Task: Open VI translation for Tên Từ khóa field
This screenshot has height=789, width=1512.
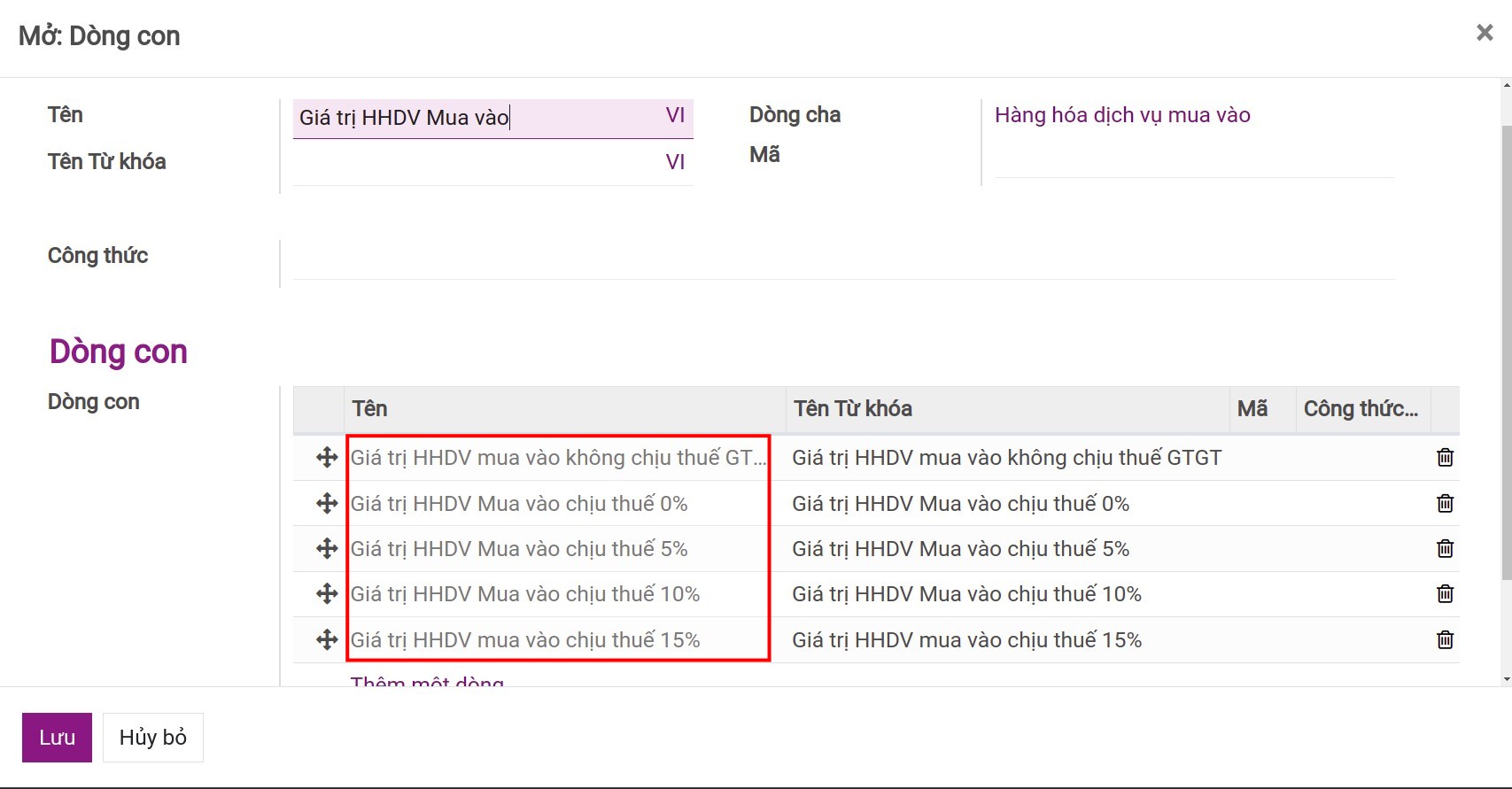Action: (675, 162)
